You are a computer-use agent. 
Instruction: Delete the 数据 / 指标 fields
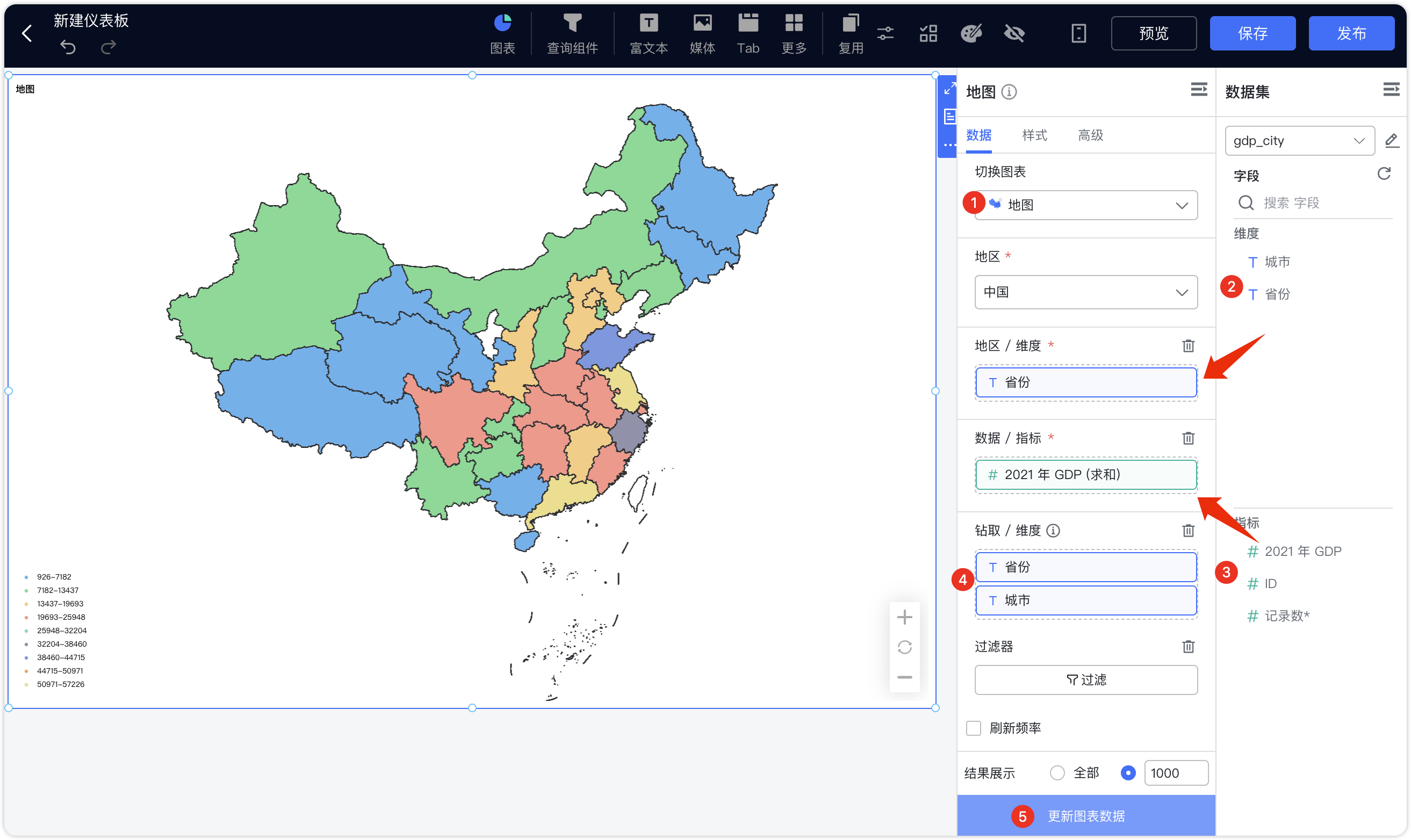pos(1188,438)
